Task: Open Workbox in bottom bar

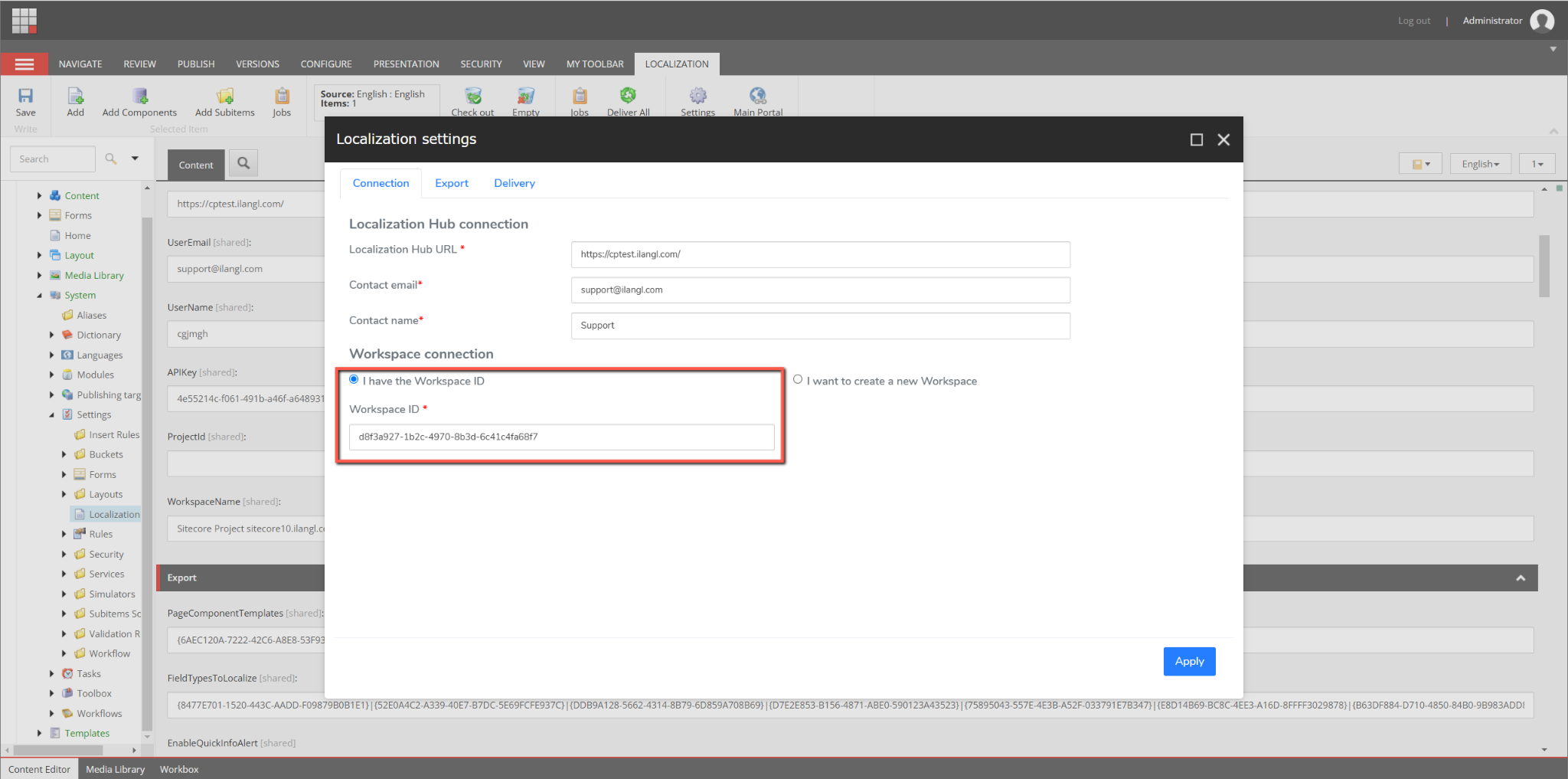Action: click(179, 769)
